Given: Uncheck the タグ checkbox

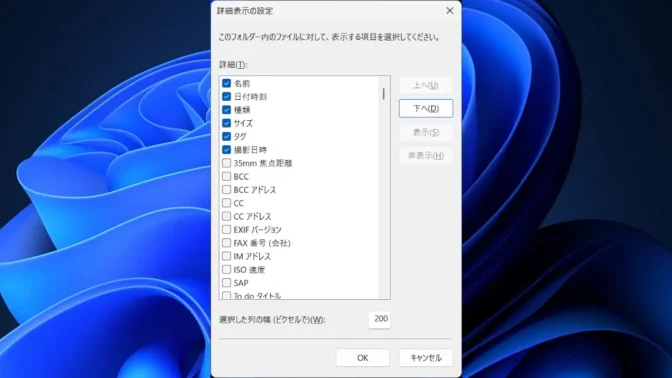Looking at the screenshot, I should 226,136.
